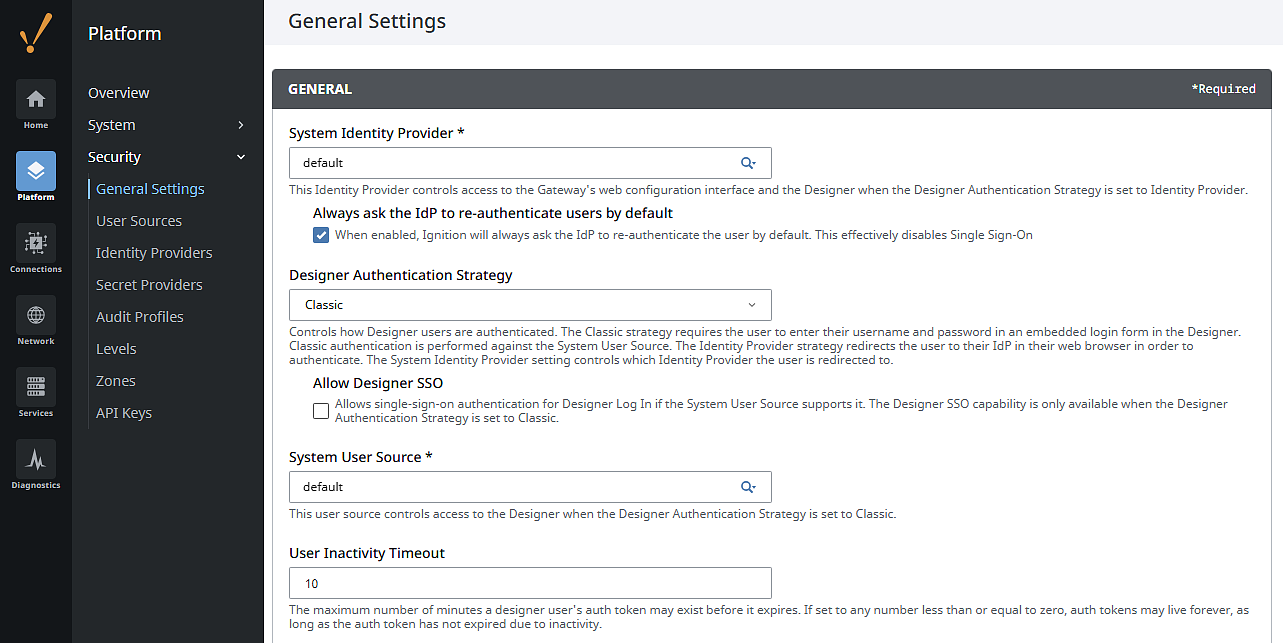Image resolution: width=1283 pixels, height=643 pixels.
Task: Open the Overview page
Action: (119, 93)
